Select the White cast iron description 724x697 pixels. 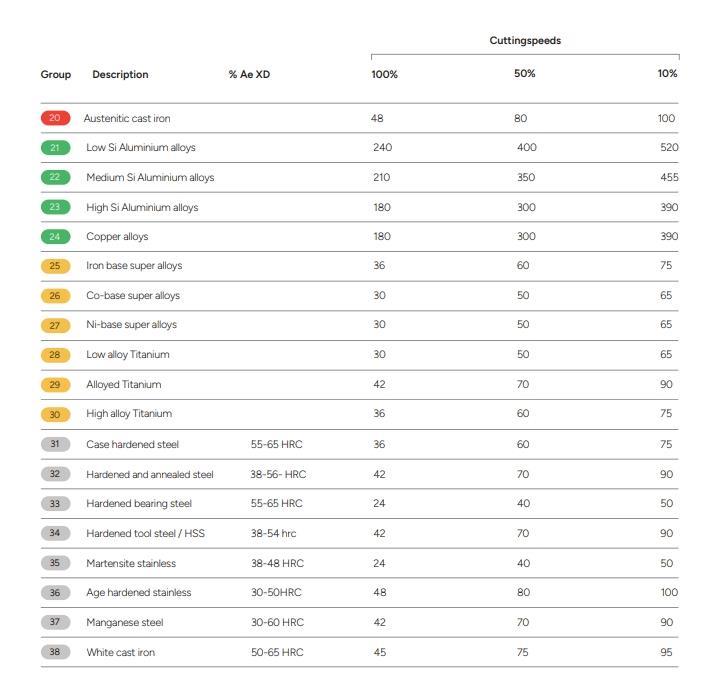pyautogui.click(x=120, y=652)
